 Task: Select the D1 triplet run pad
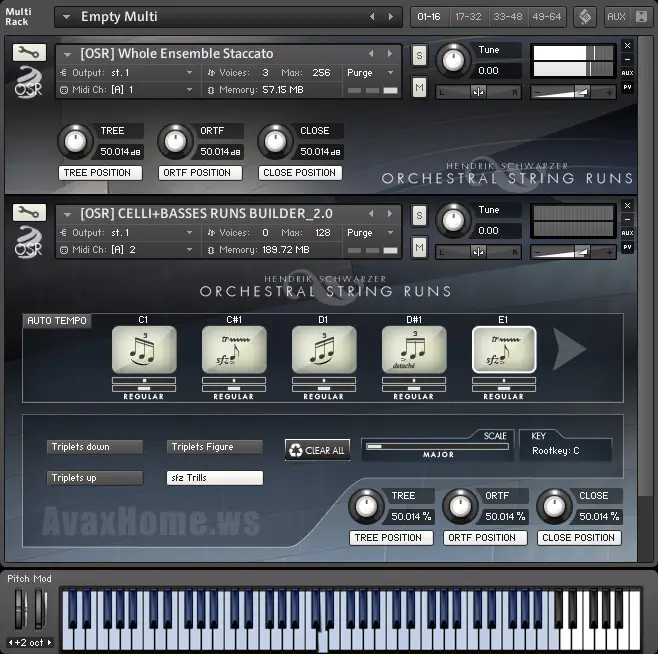point(324,350)
